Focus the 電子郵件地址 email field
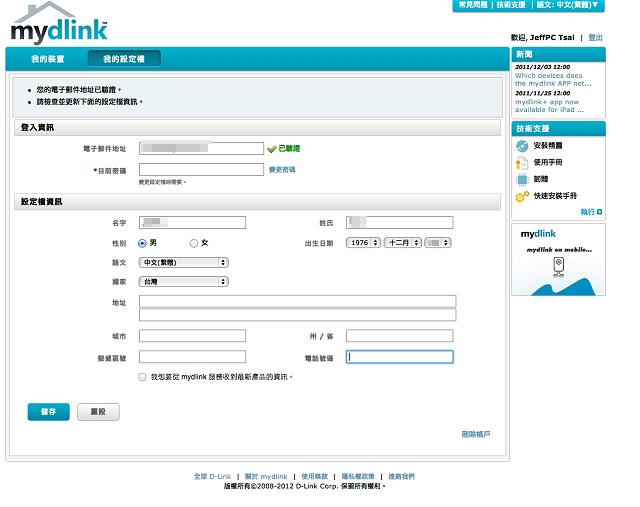 [x=201, y=148]
